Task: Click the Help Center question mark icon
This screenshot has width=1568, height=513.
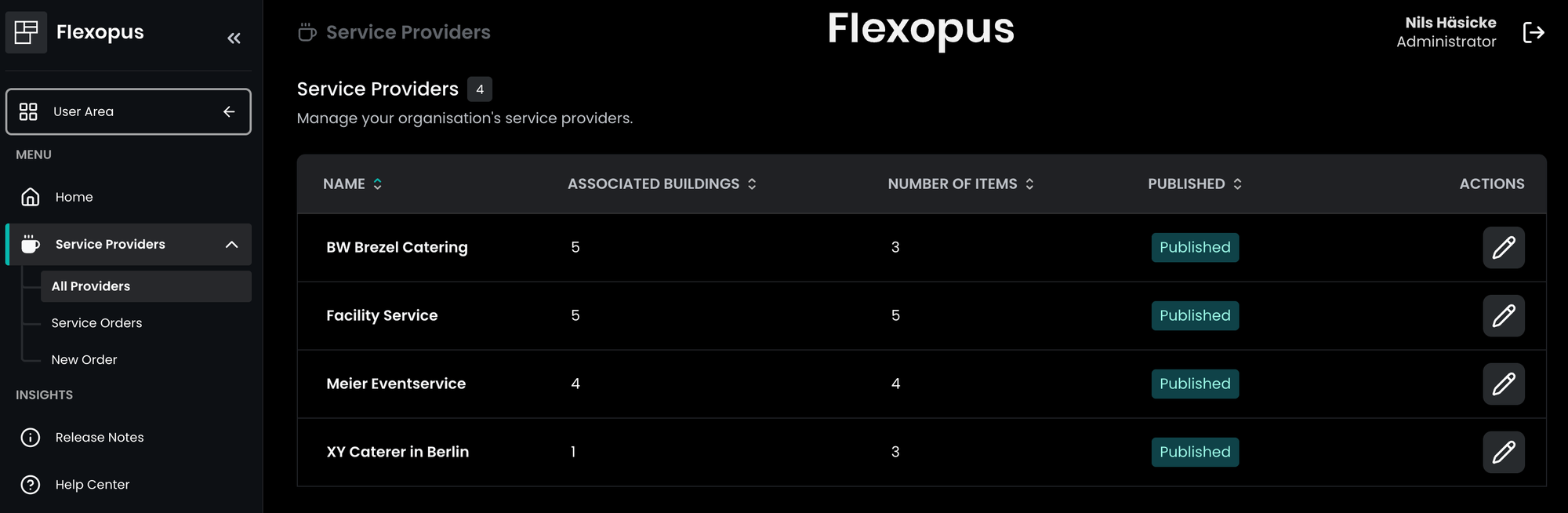Action: (31, 485)
